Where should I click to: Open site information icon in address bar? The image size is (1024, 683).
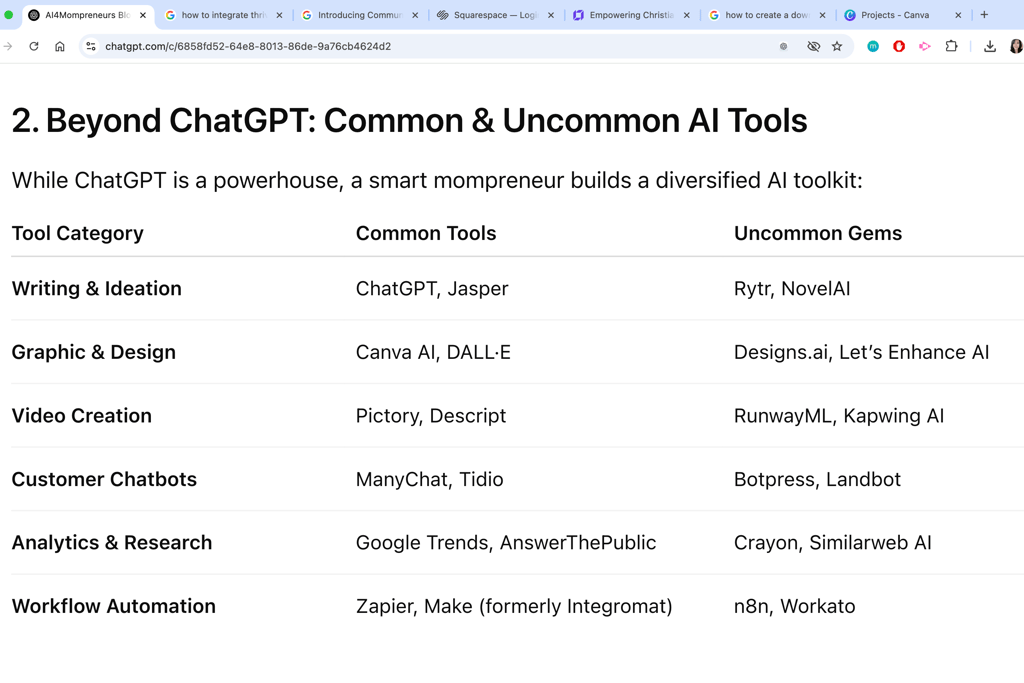click(91, 46)
